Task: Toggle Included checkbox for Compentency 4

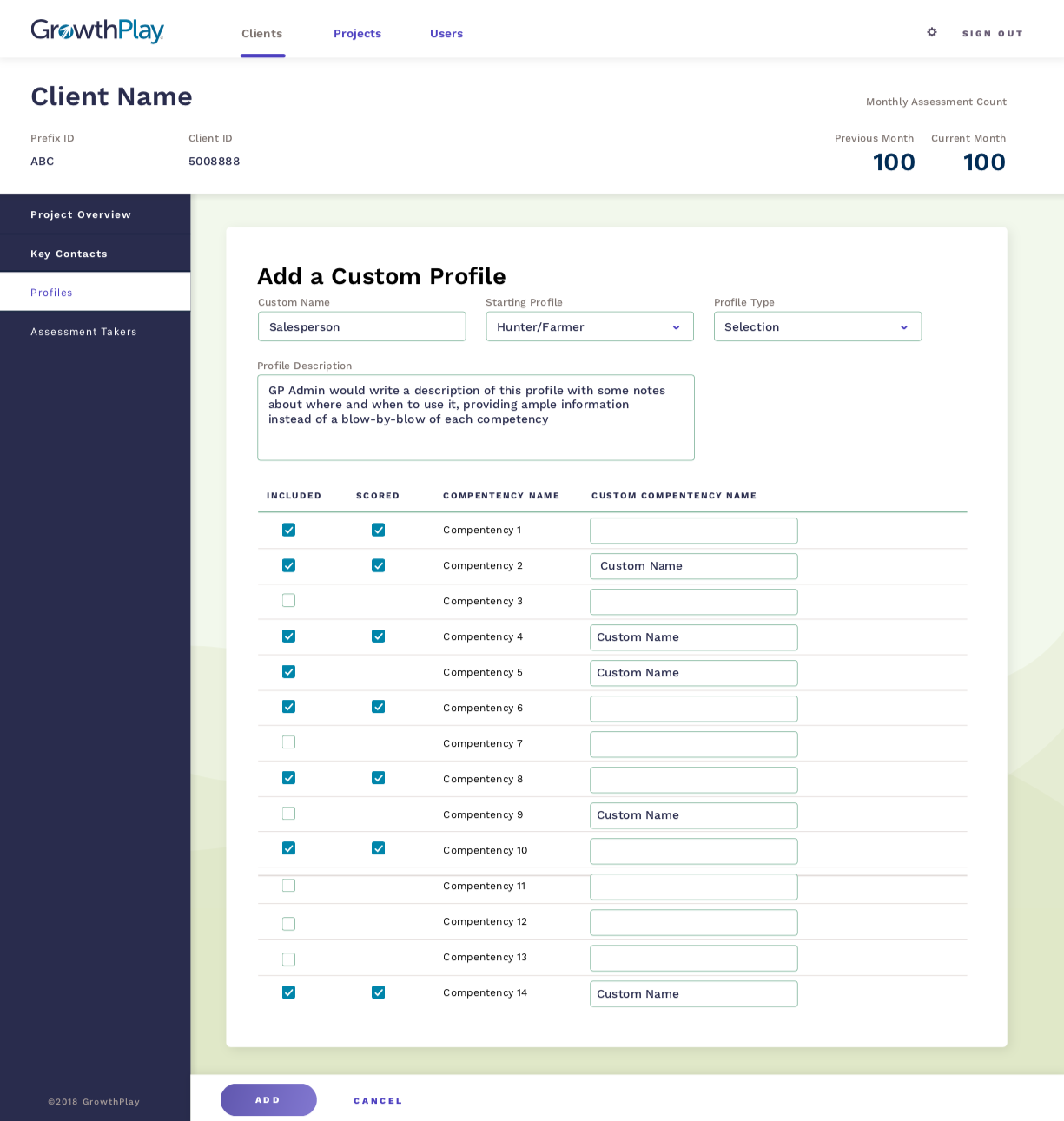Action: click(x=288, y=636)
